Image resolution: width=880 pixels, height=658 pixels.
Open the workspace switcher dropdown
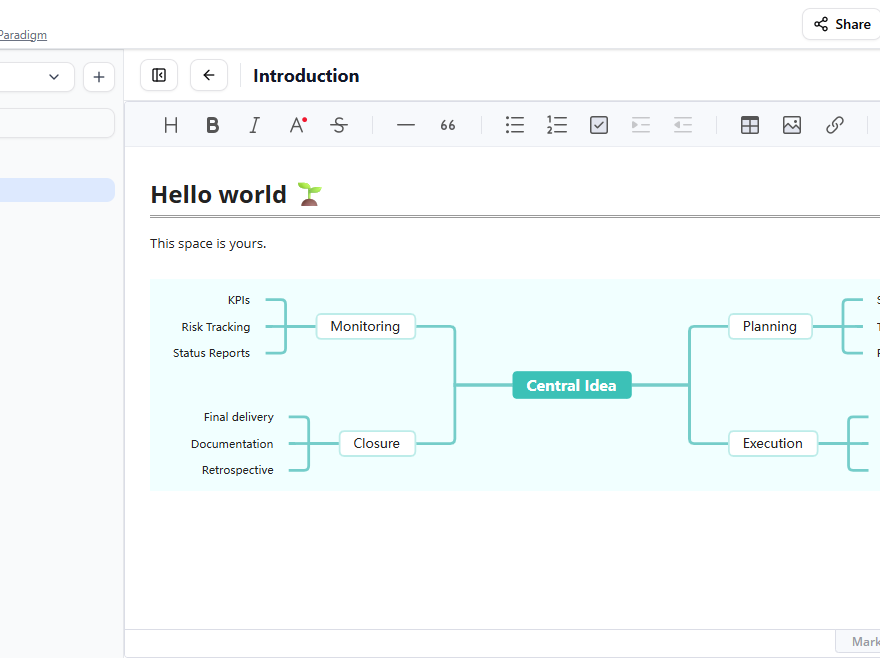coord(53,76)
